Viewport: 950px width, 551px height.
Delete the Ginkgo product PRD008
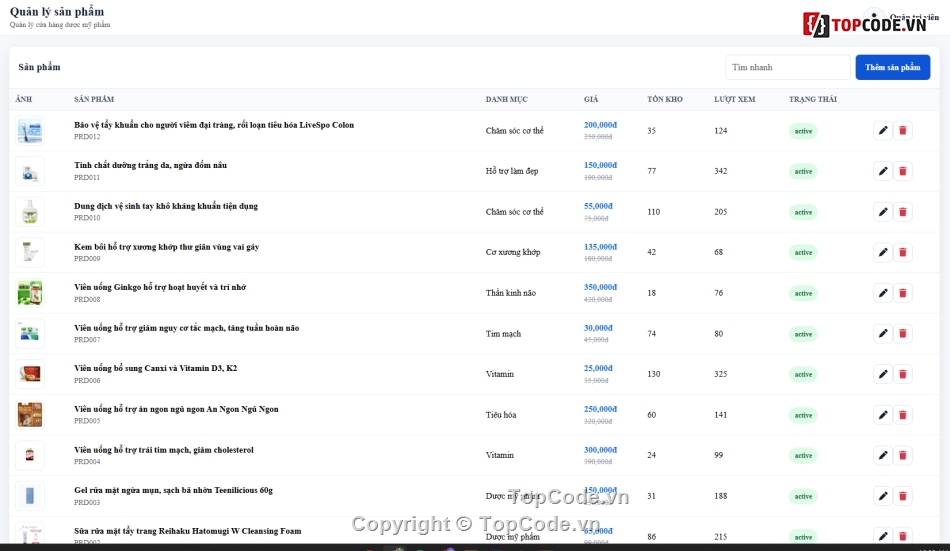point(903,293)
